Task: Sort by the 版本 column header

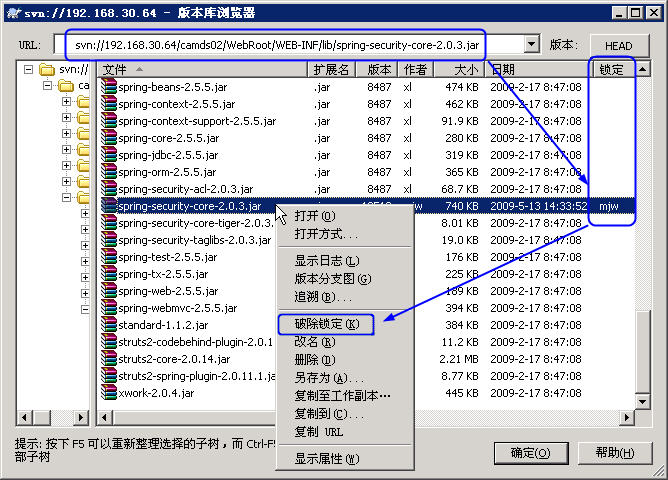Action: point(377,69)
